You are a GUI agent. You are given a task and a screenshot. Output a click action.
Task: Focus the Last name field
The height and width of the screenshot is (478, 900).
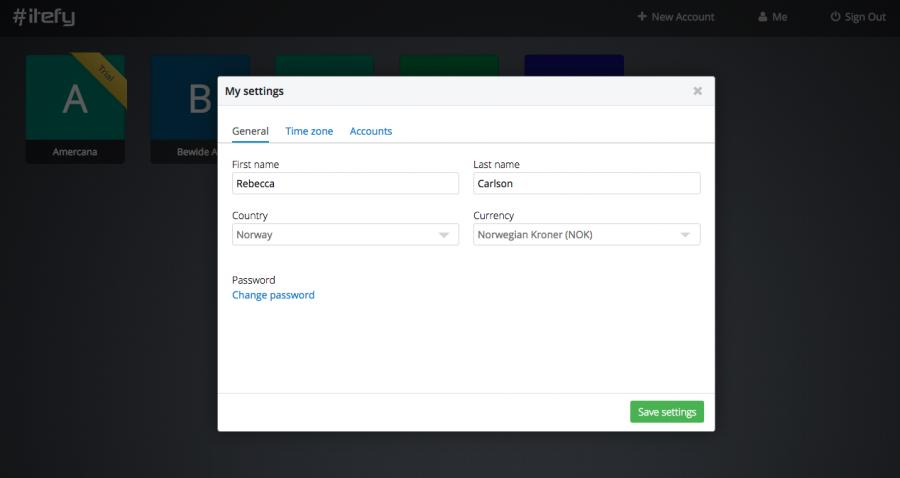(586, 183)
